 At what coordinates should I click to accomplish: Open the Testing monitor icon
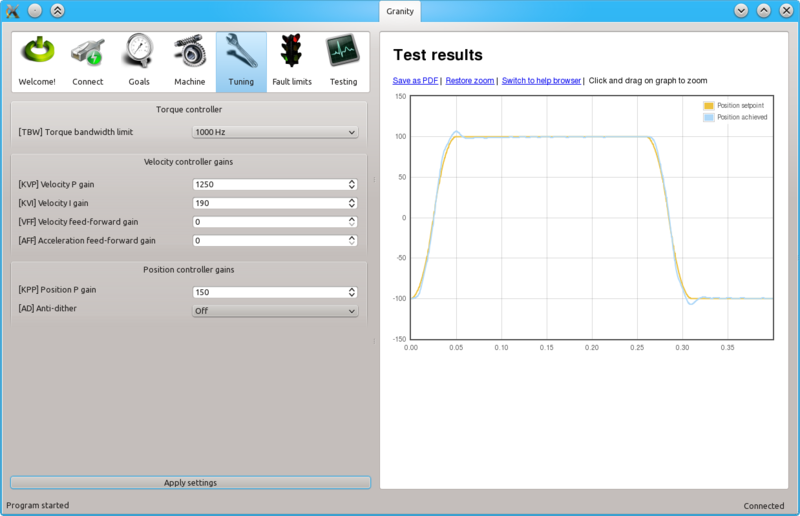pos(343,61)
